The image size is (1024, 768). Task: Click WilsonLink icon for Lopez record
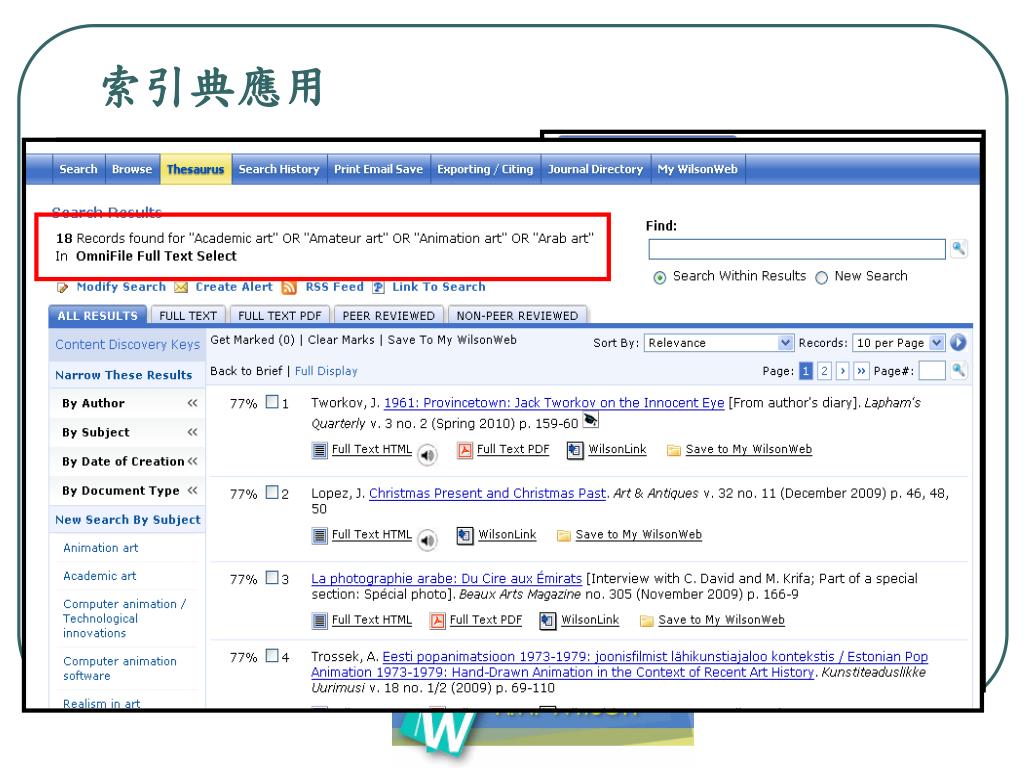pyautogui.click(x=464, y=536)
